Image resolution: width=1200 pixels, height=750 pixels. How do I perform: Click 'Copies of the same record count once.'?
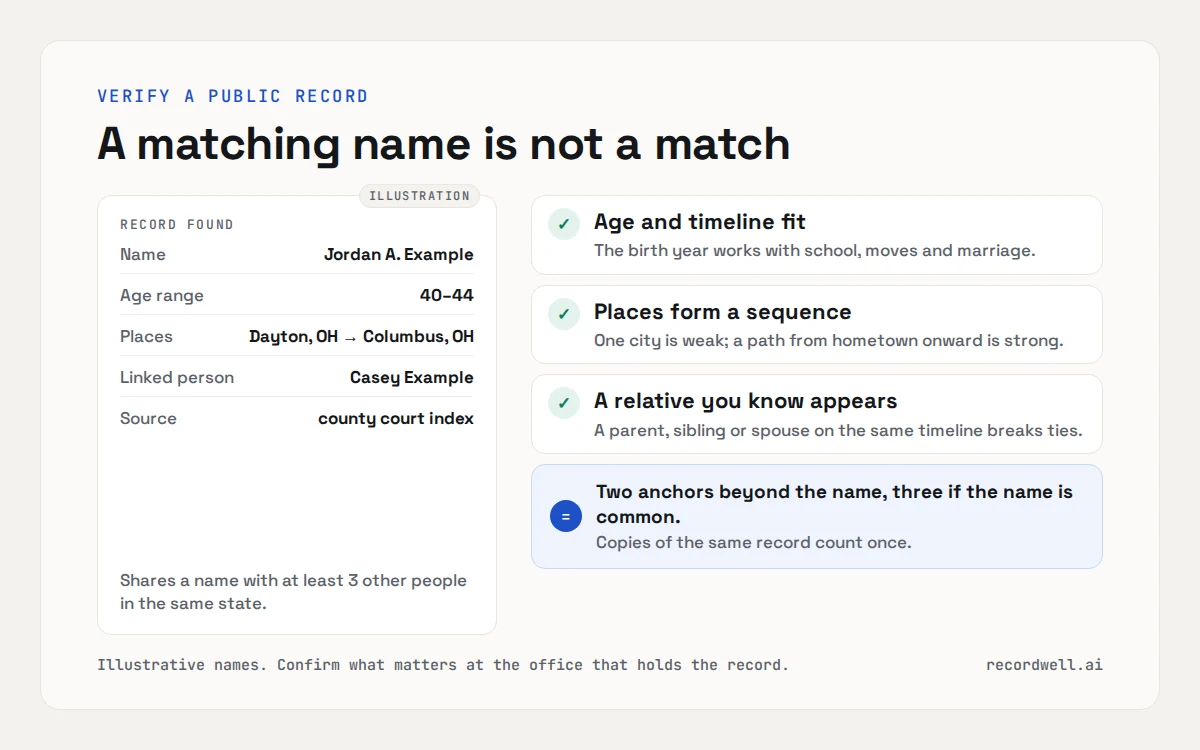(x=754, y=543)
